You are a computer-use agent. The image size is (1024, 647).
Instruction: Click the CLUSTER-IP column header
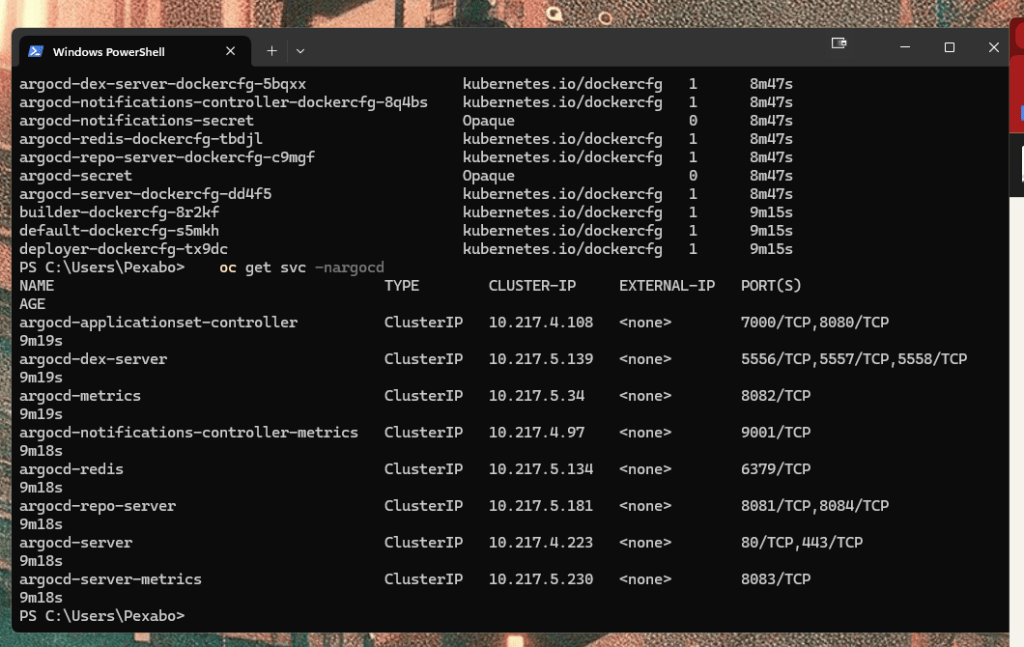532,286
